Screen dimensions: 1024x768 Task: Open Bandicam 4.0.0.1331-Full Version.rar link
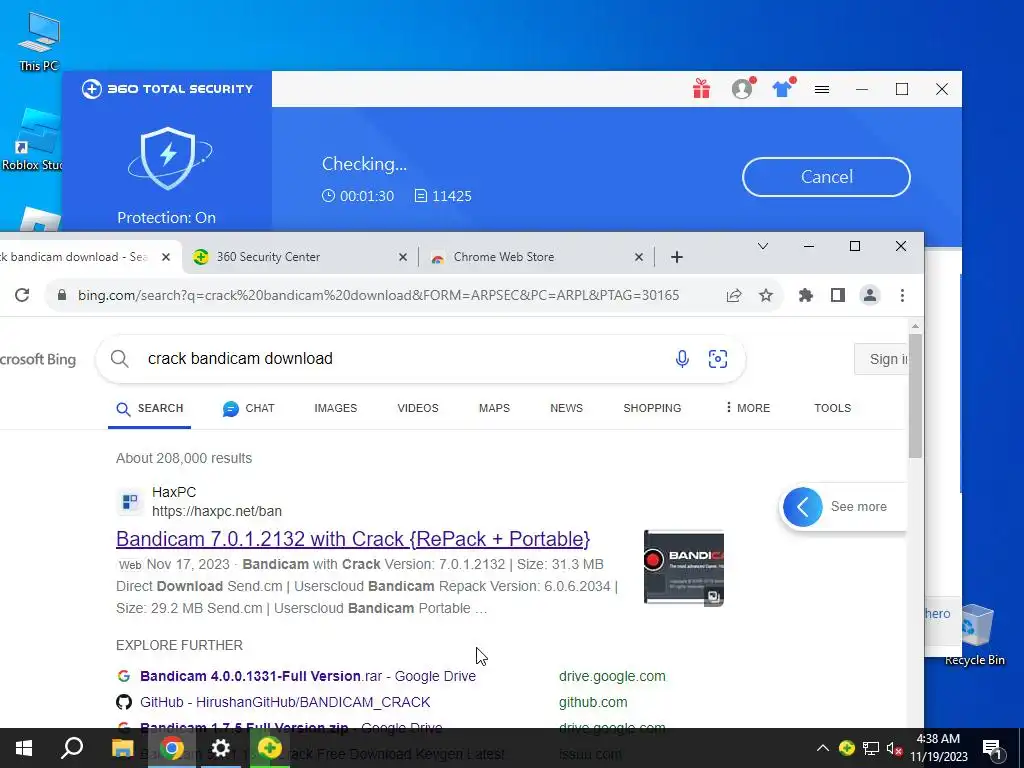pyautogui.click(x=308, y=677)
